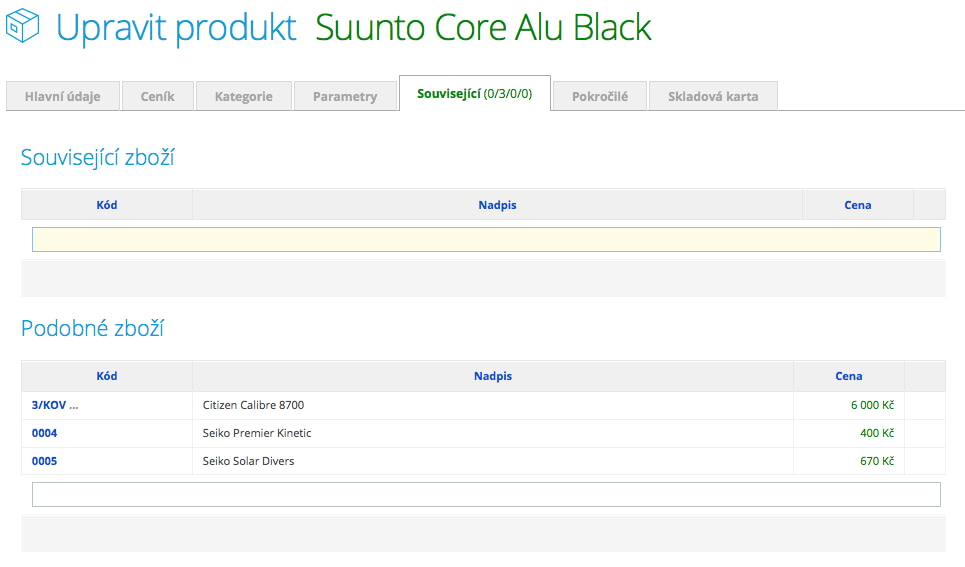The height and width of the screenshot is (567, 965).
Task: Sort Podobné zboží by Kód column
Action: point(106,376)
